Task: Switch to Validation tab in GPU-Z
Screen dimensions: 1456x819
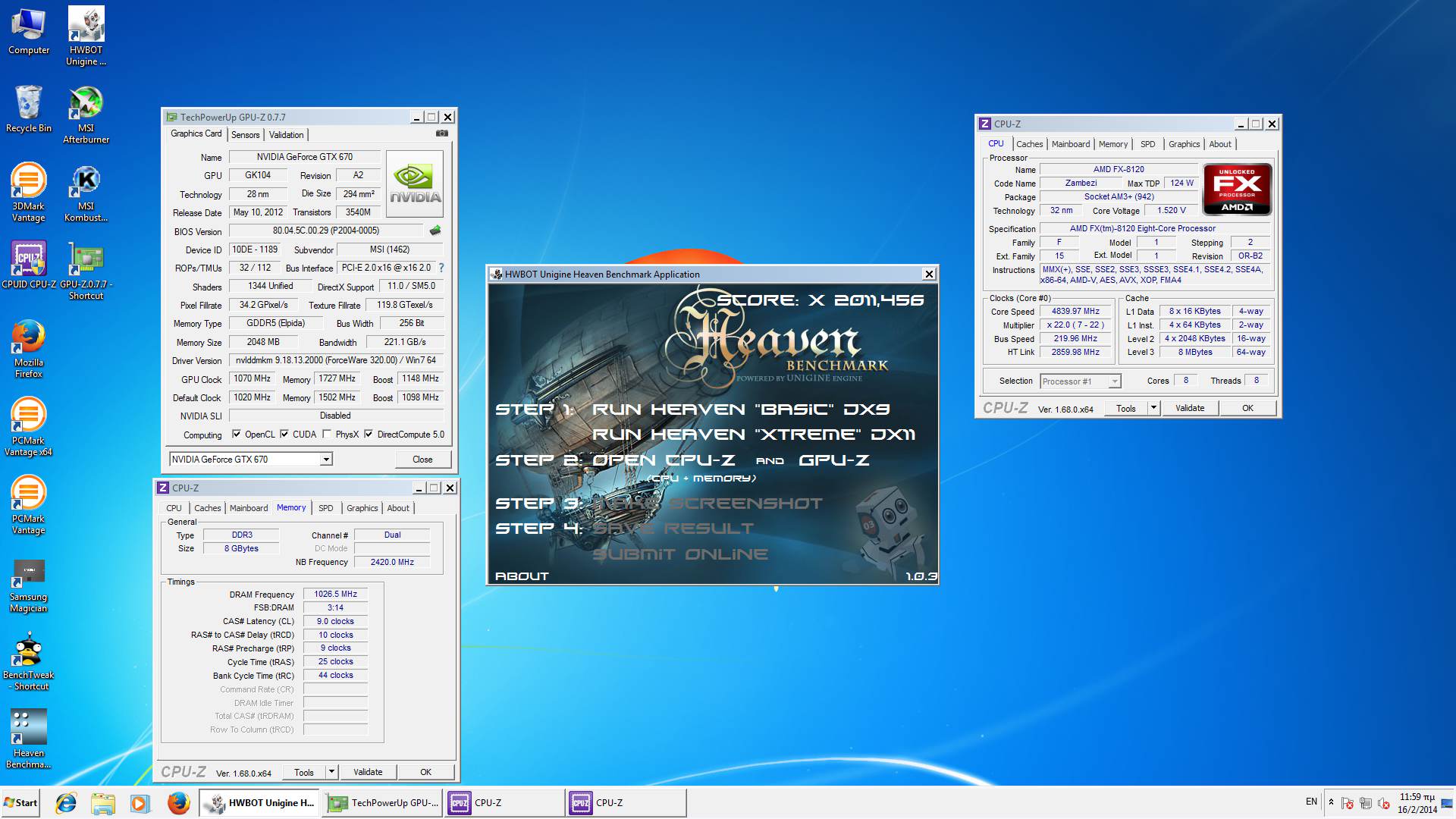Action: coord(286,135)
